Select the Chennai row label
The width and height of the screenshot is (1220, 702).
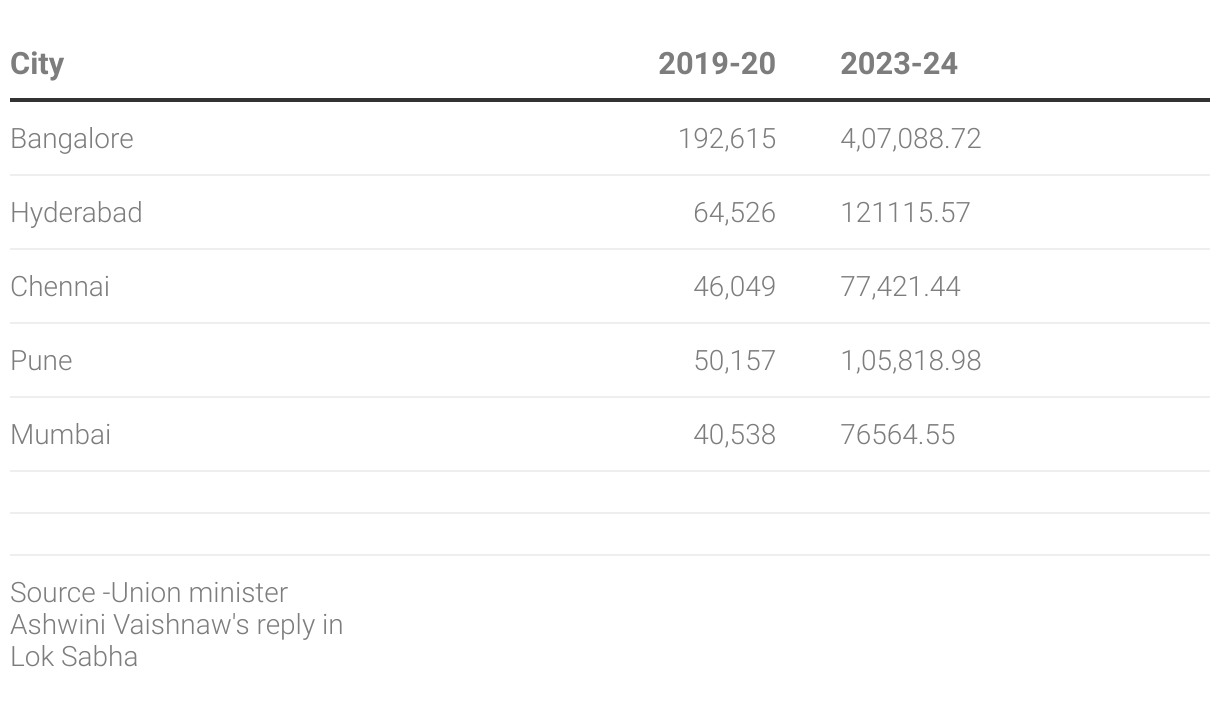click(60, 286)
